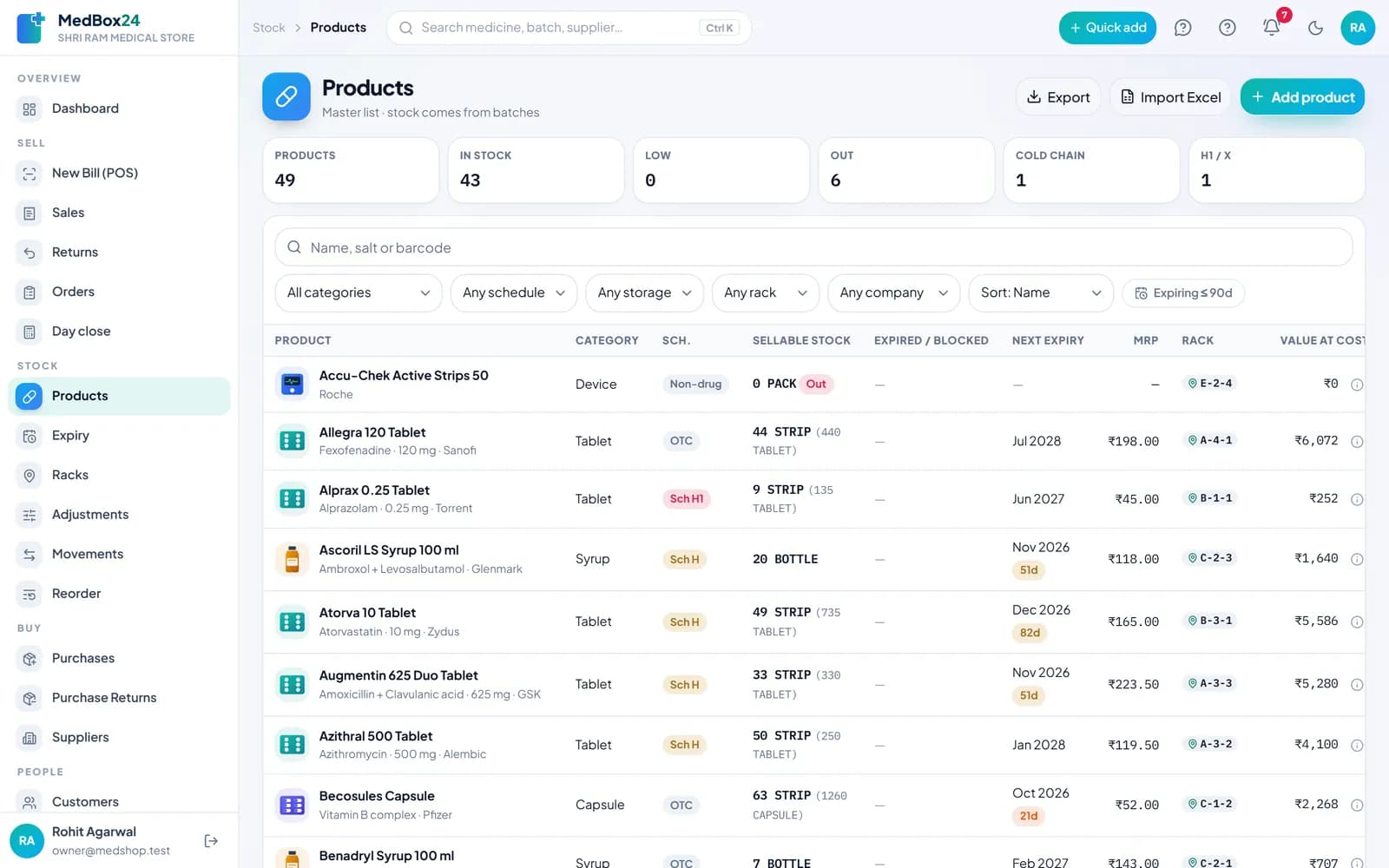Click the global search medicine field
This screenshot has height=868, width=1389.
pyautogui.click(x=569, y=28)
